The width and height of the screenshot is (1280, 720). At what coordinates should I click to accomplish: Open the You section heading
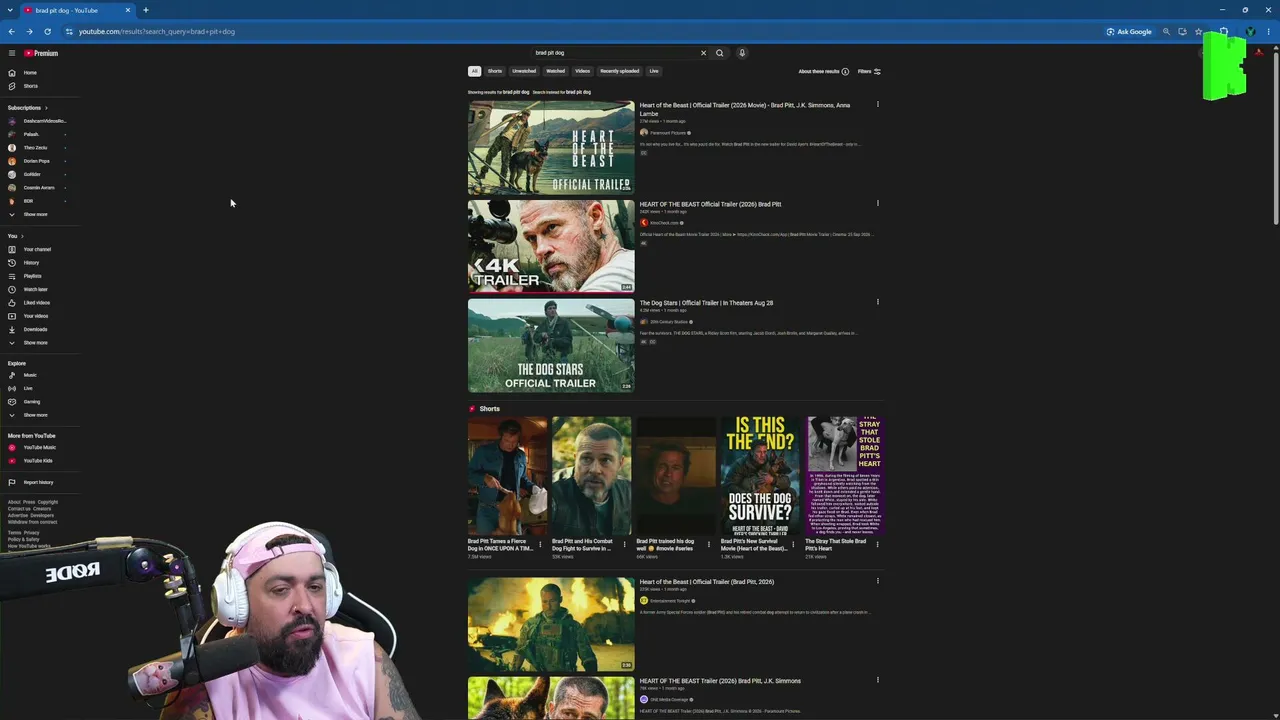(15, 236)
